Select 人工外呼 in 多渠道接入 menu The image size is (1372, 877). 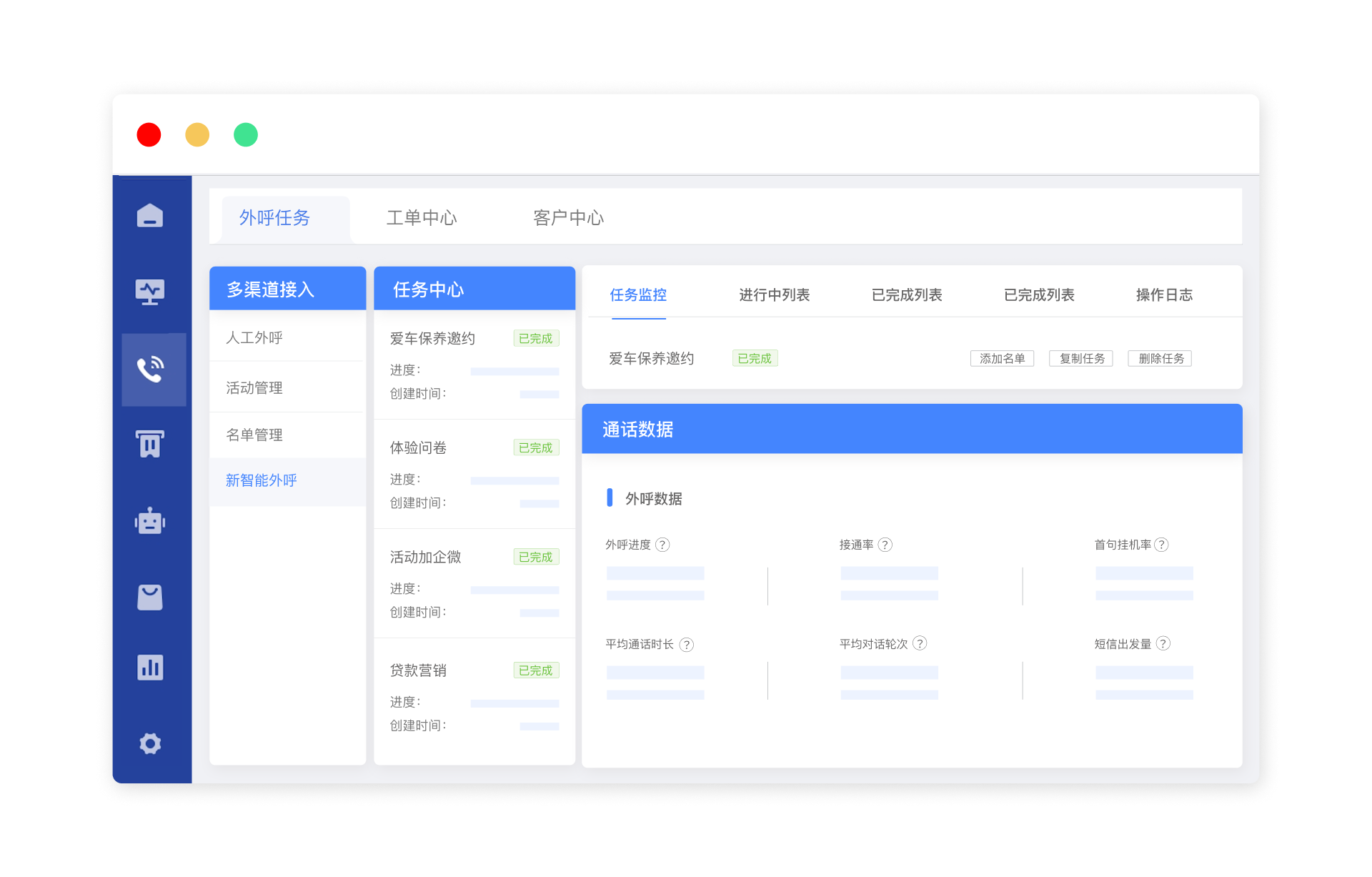(x=252, y=337)
